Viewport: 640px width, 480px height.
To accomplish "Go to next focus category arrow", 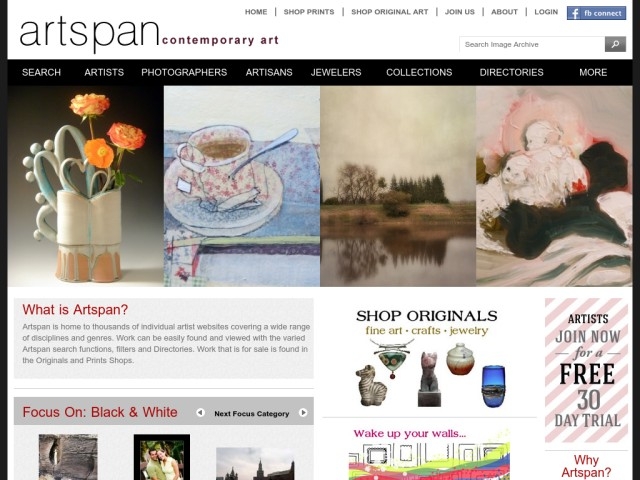I will click(303, 413).
